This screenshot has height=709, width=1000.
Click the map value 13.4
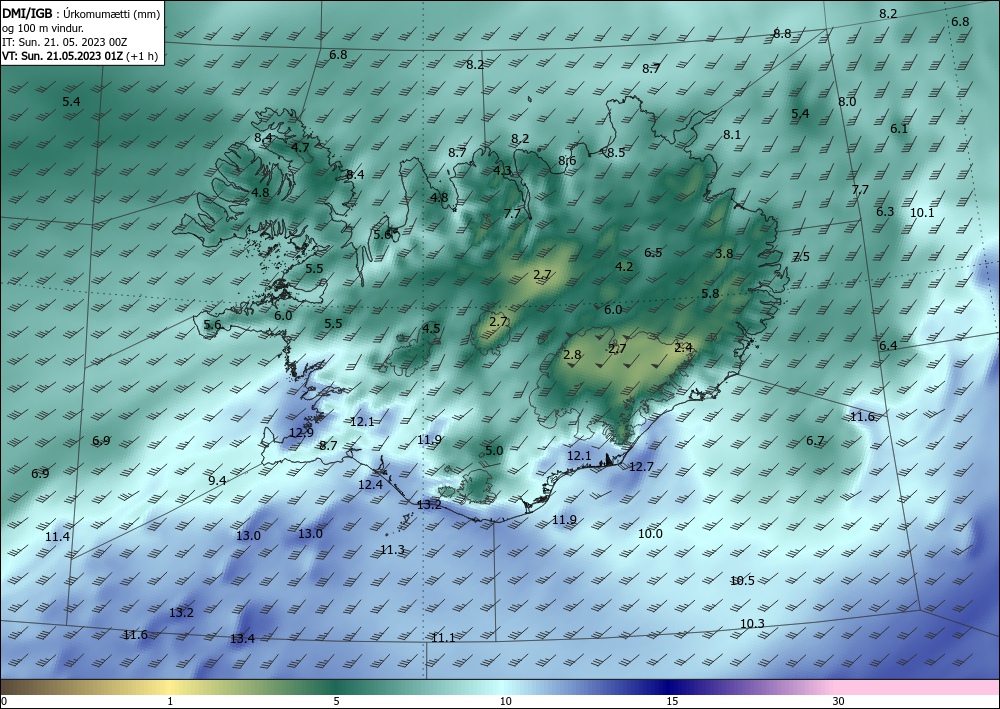coord(242,638)
